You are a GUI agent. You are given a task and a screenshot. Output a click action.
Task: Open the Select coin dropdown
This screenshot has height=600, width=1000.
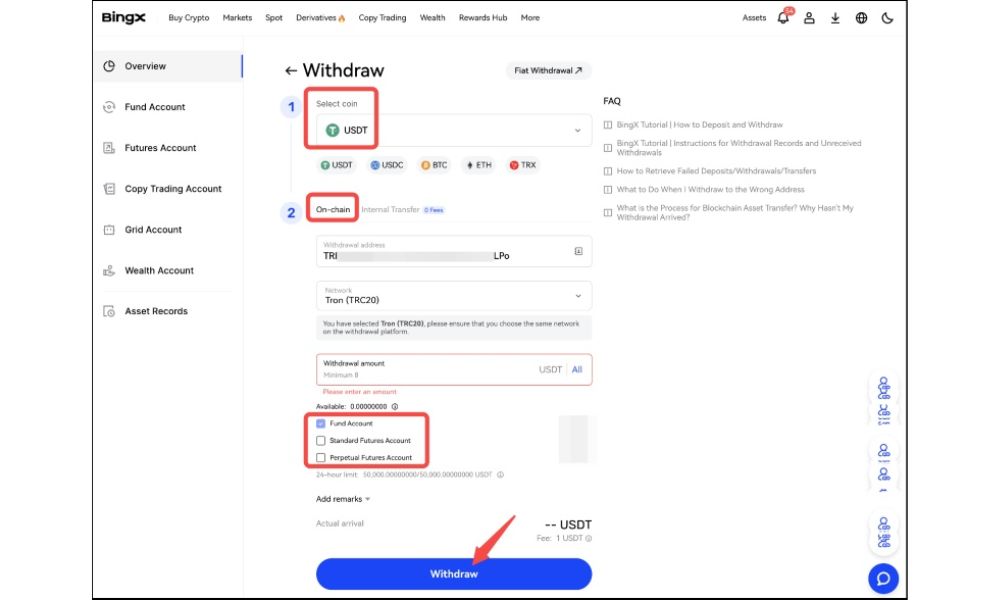point(453,128)
